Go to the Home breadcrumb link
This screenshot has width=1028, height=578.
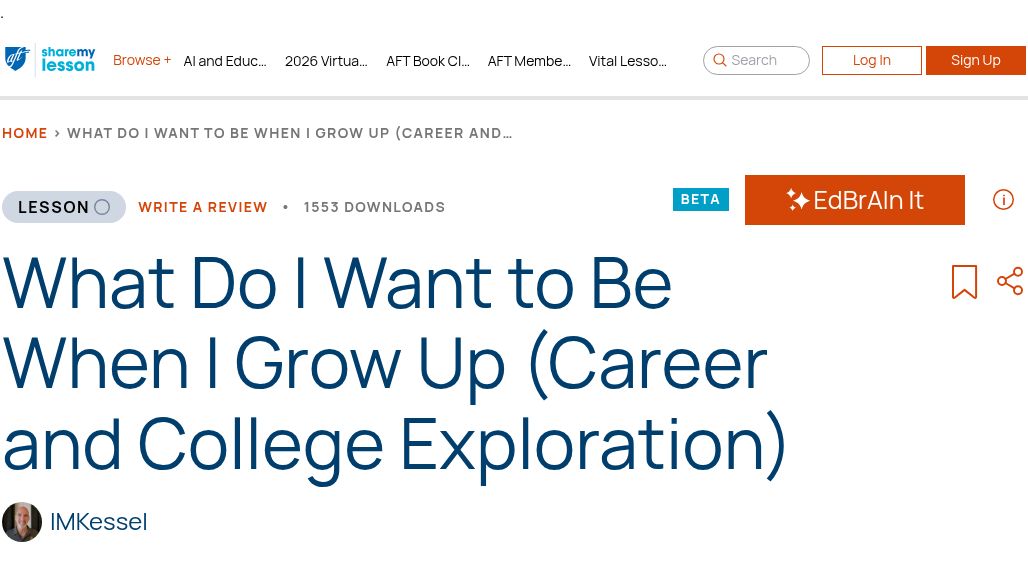pyautogui.click(x=25, y=133)
